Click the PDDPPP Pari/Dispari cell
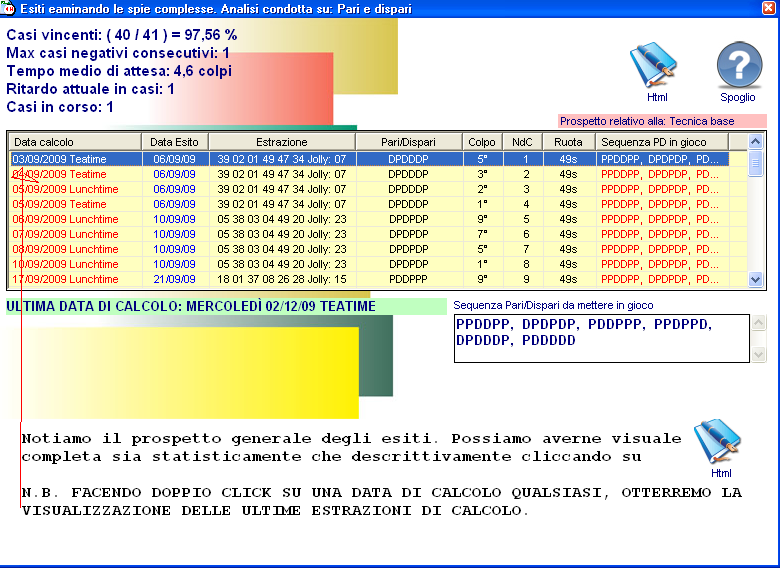 tap(409, 279)
